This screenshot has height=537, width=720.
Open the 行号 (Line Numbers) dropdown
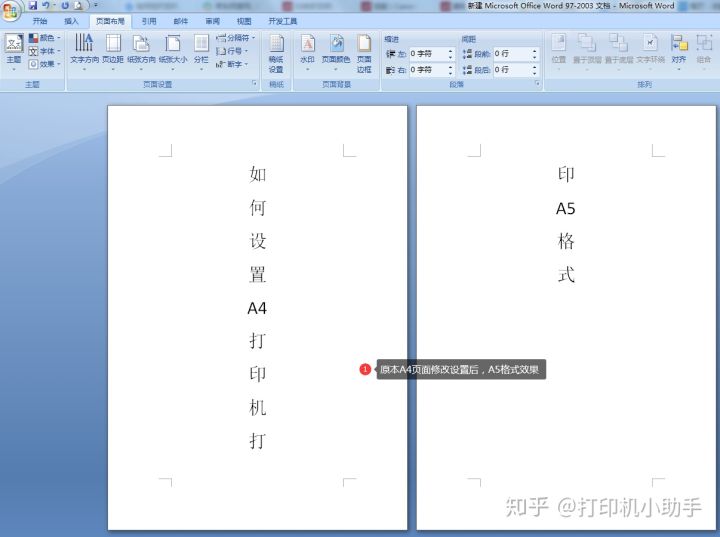coord(232,51)
